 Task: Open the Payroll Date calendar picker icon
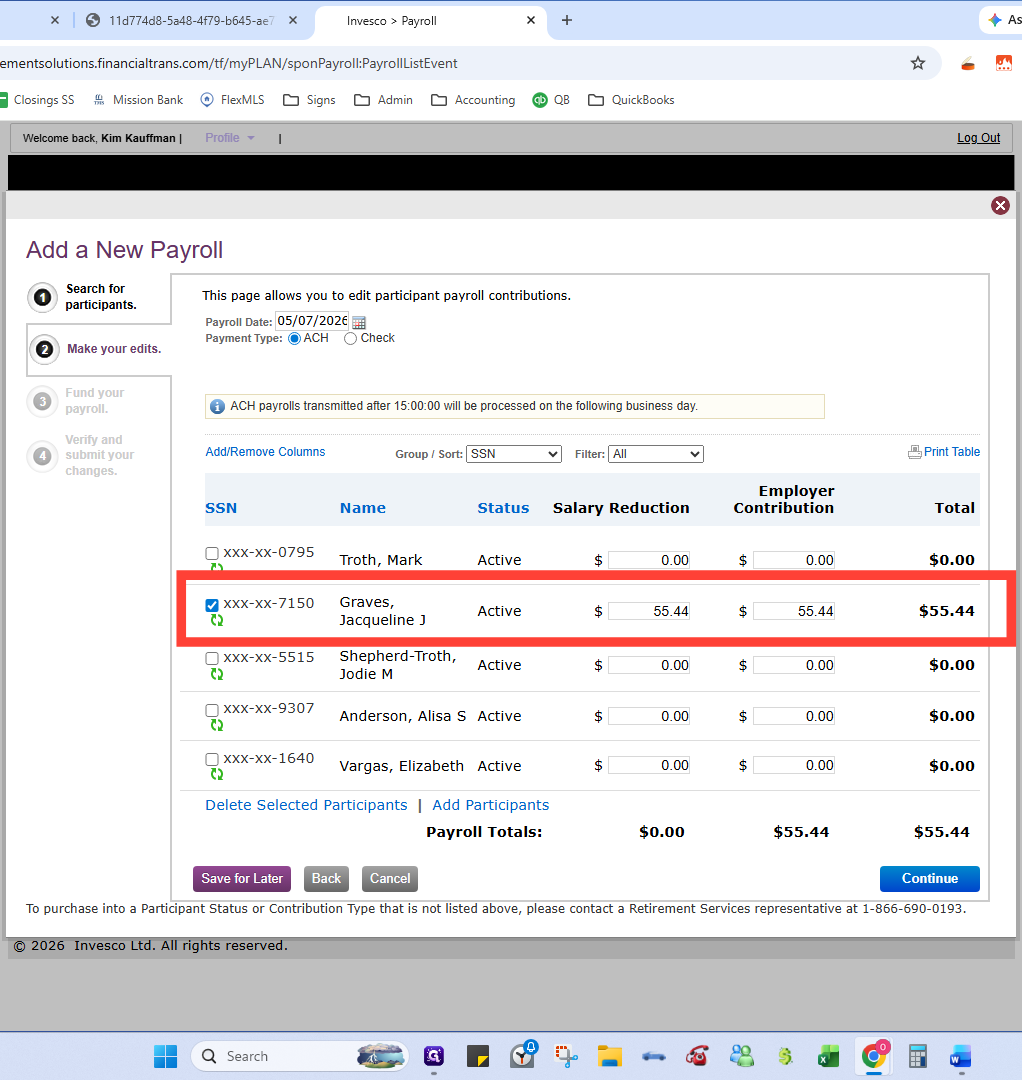tap(359, 322)
